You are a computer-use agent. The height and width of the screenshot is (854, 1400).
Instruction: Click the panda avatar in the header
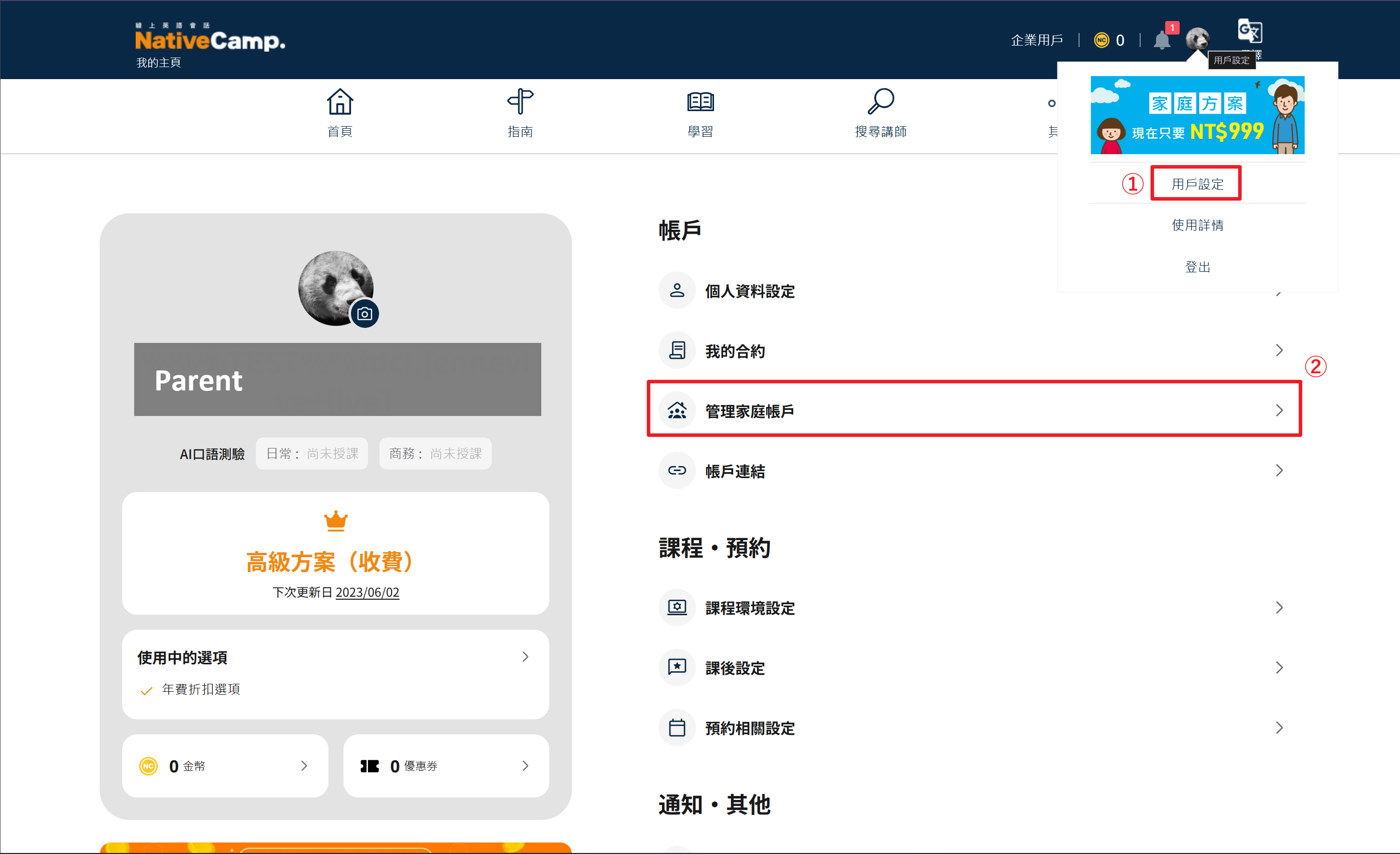[1197, 39]
